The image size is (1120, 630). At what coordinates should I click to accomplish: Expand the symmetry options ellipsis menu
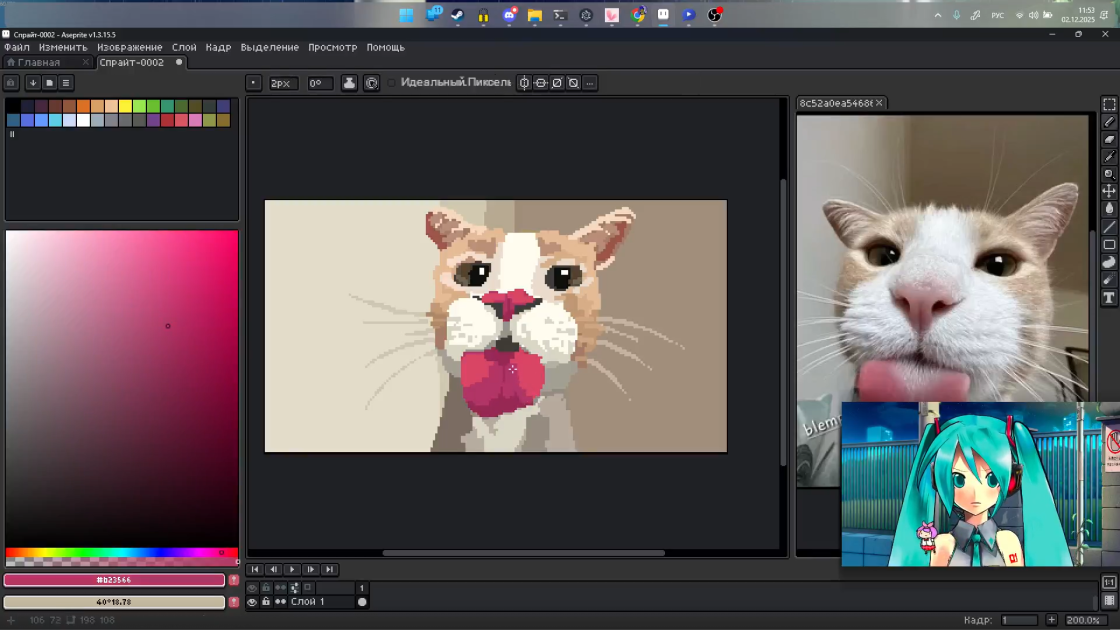coord(590,83)
